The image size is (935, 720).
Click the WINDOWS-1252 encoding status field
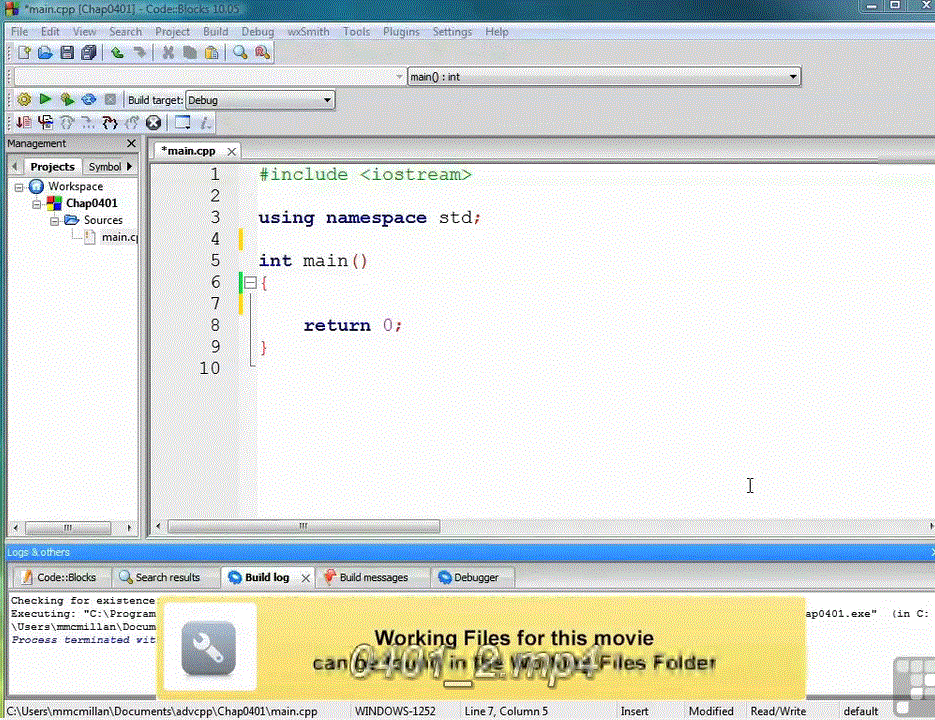(x=395, y=711)
